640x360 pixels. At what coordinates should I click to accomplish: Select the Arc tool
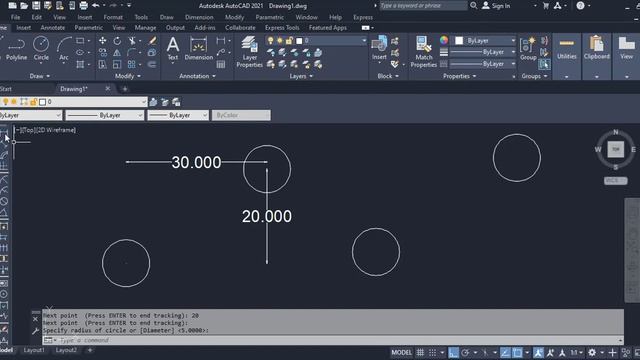[x=64, y=49]
